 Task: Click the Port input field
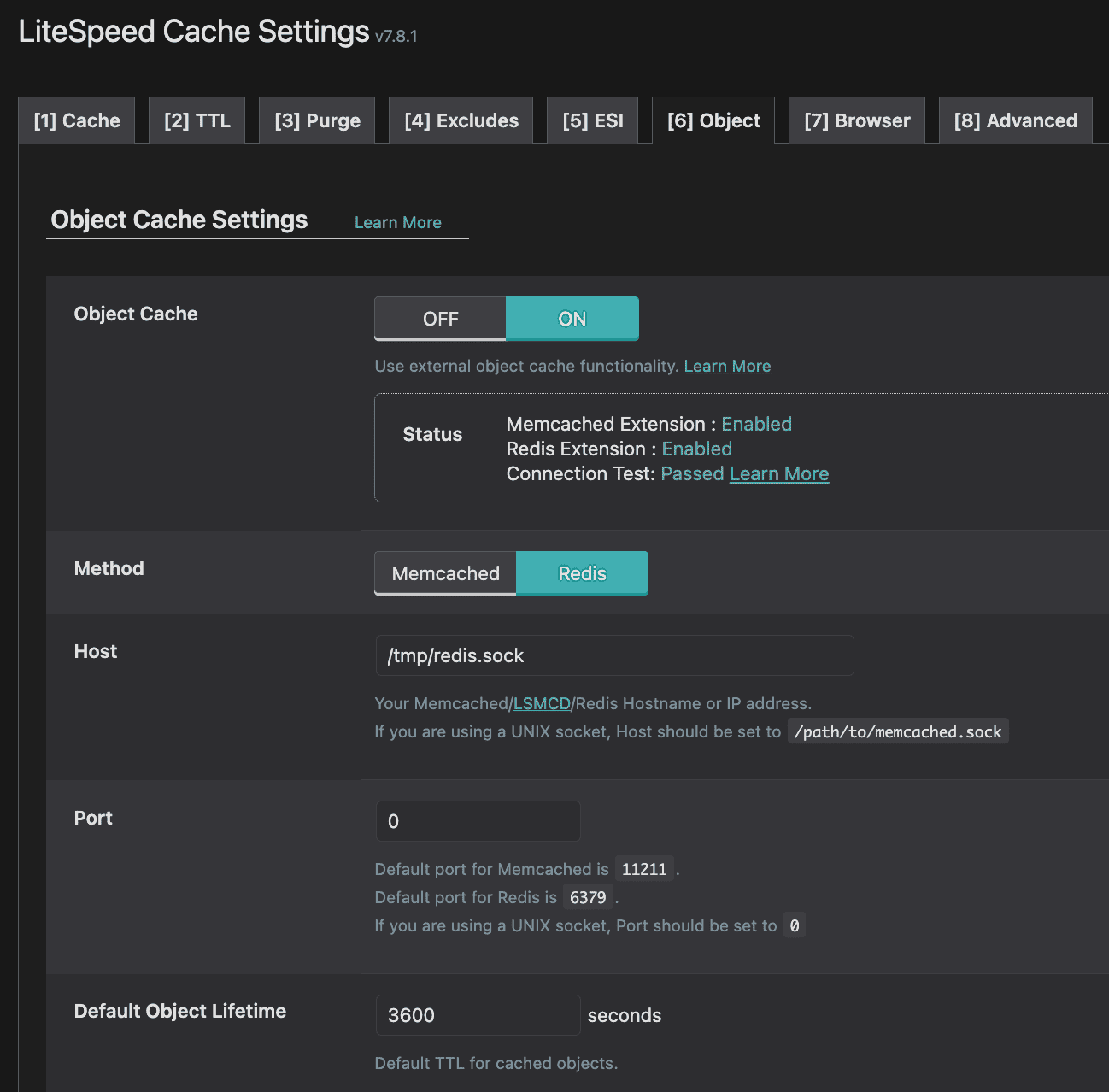478,821
